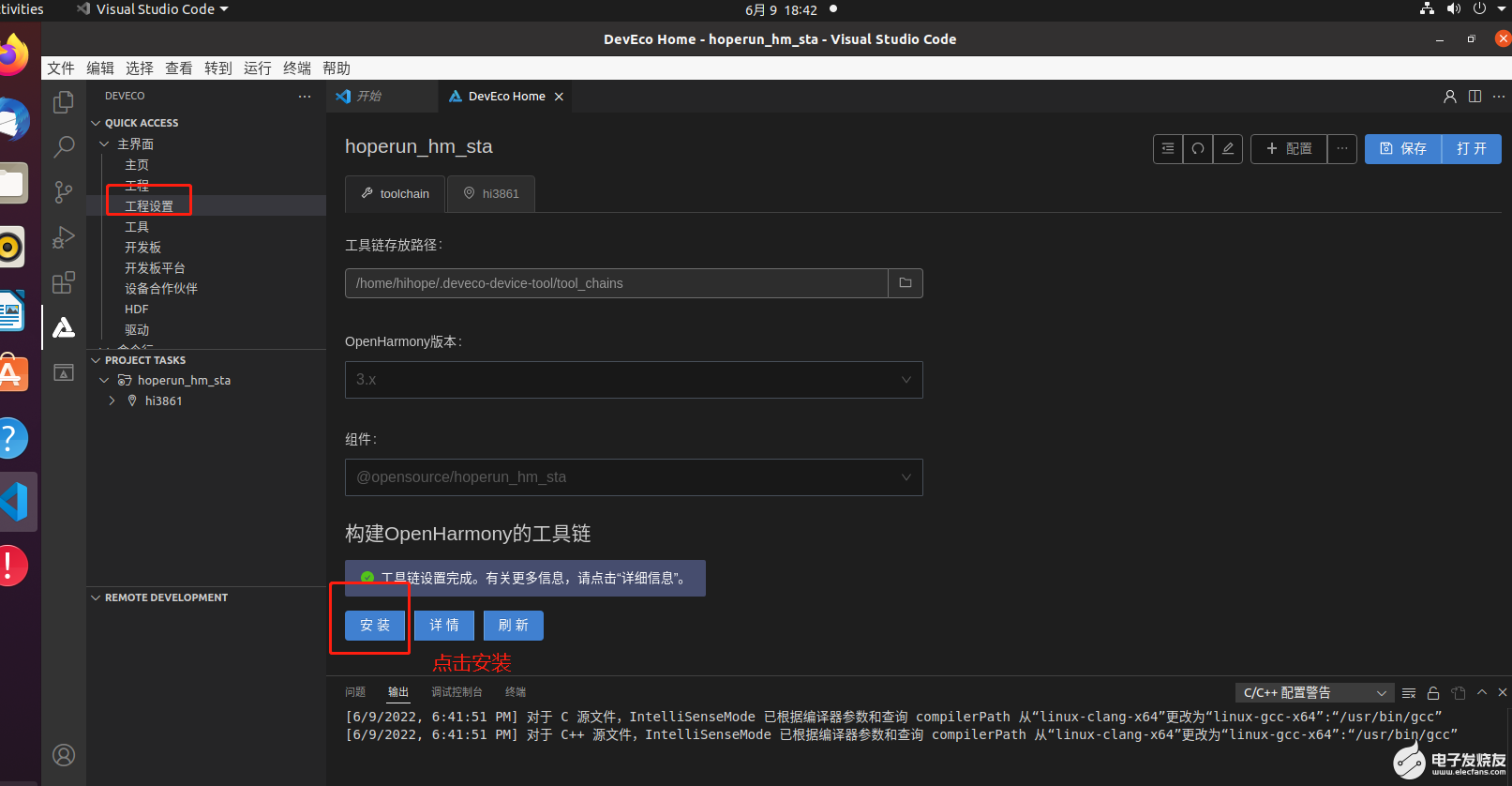This screenshot has height=786, width=1512.
Task: Open system volume icon in top bar
Action: (x=1454, y=8)
